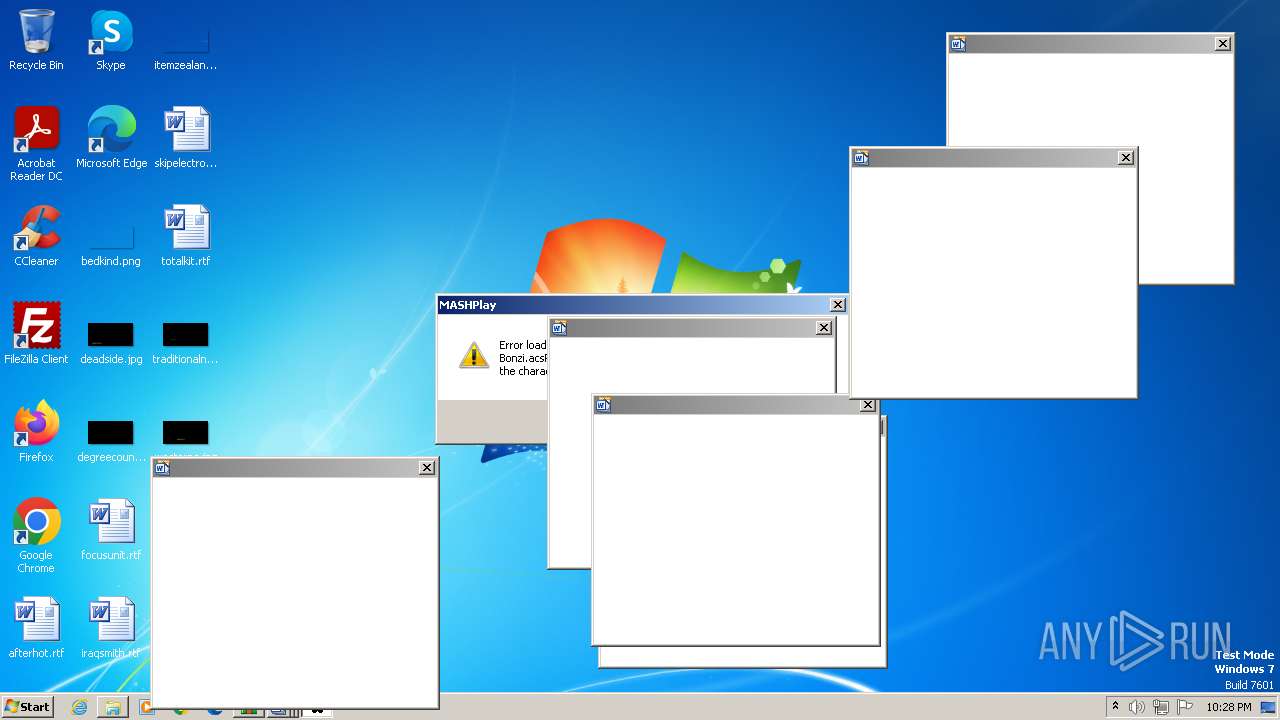Select the totalkit.rtf document icon

click(186, 236)
